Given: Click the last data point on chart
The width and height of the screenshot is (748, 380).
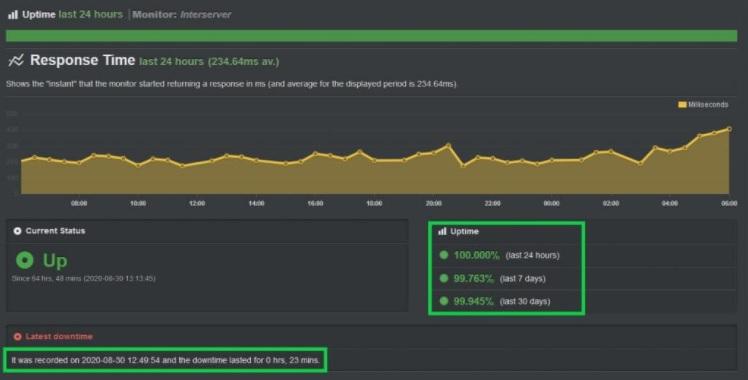Looking at the screenshot, I should (x=729, y=129).
